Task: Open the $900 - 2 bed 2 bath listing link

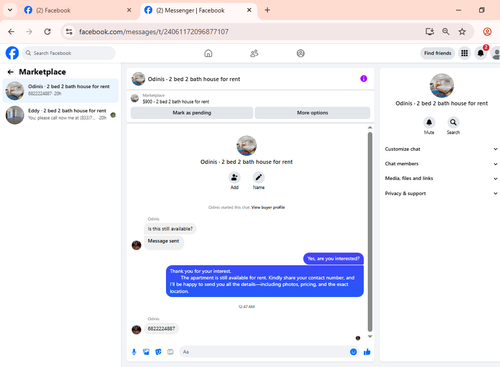Action: [x=176, y=102]
